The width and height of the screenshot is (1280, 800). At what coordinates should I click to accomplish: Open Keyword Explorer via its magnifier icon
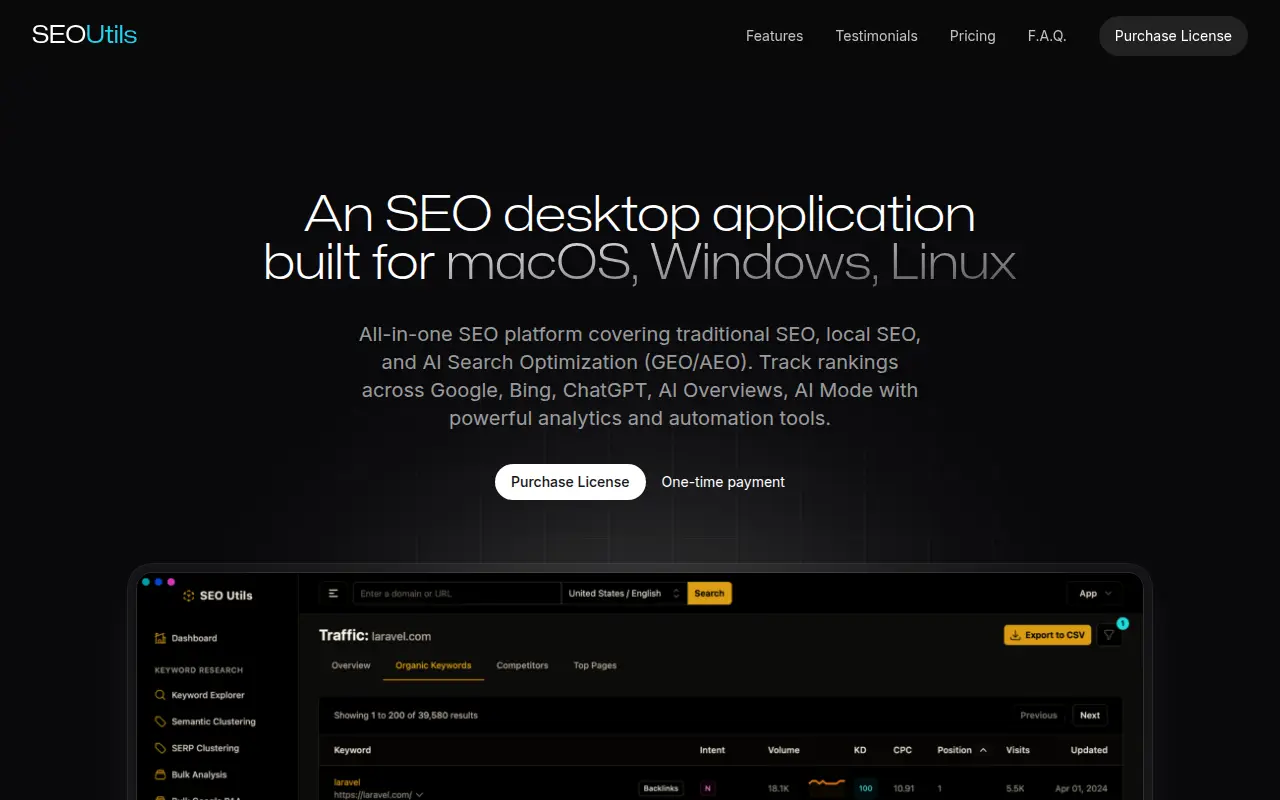coord(160,695)
